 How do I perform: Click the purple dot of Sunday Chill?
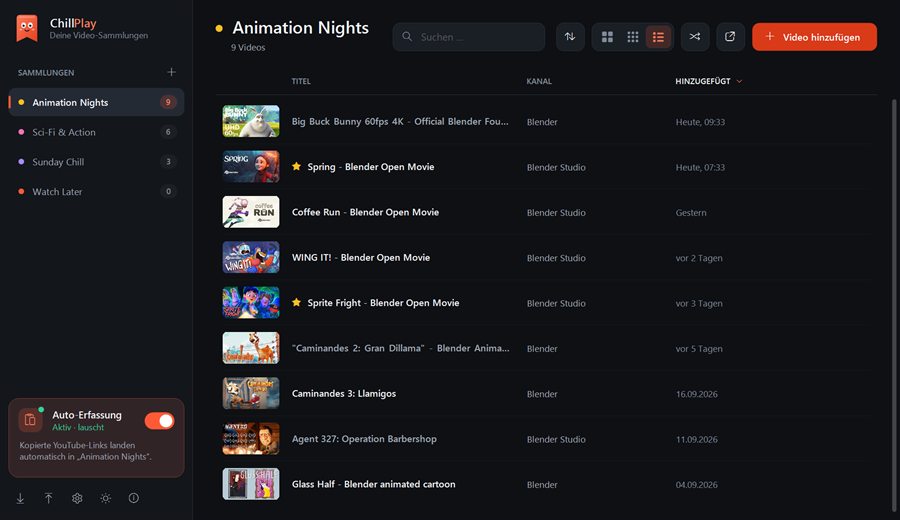coord(21,162)
